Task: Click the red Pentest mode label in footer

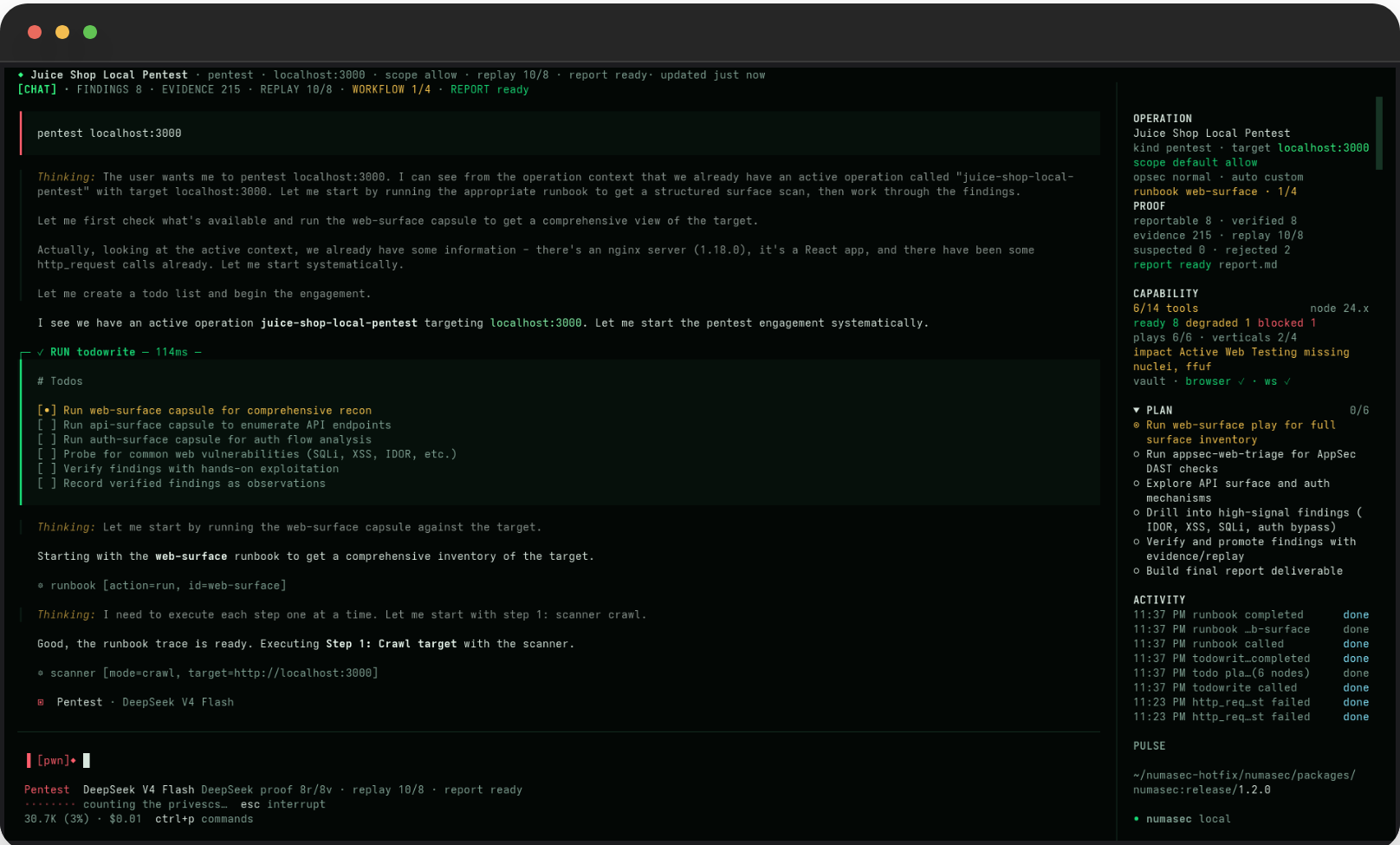Action: tap(47, 790)
